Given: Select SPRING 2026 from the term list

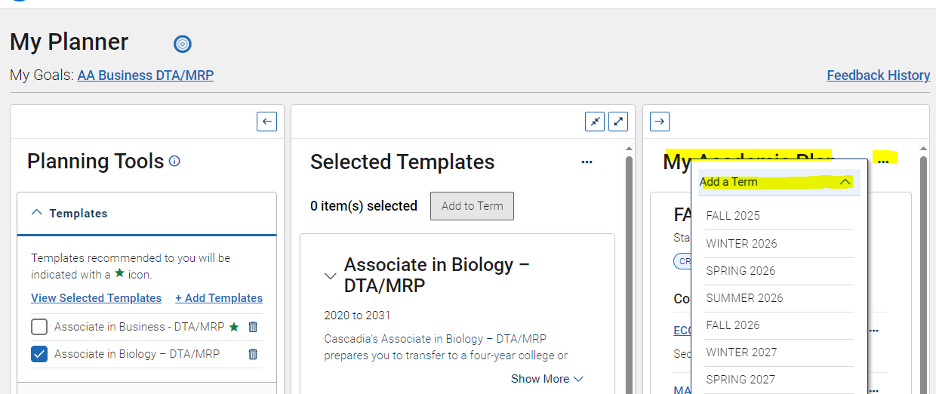Looking at the screenshot, I should coord(779,271).
